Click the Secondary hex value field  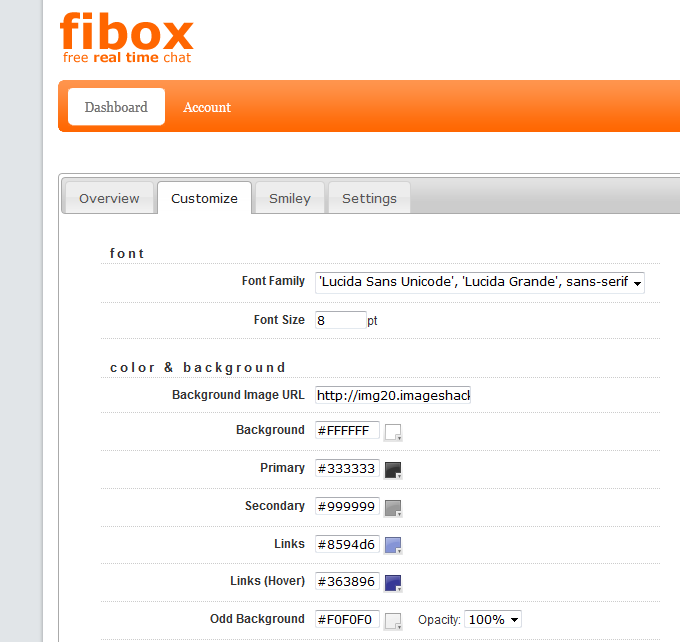click(347, 506)
